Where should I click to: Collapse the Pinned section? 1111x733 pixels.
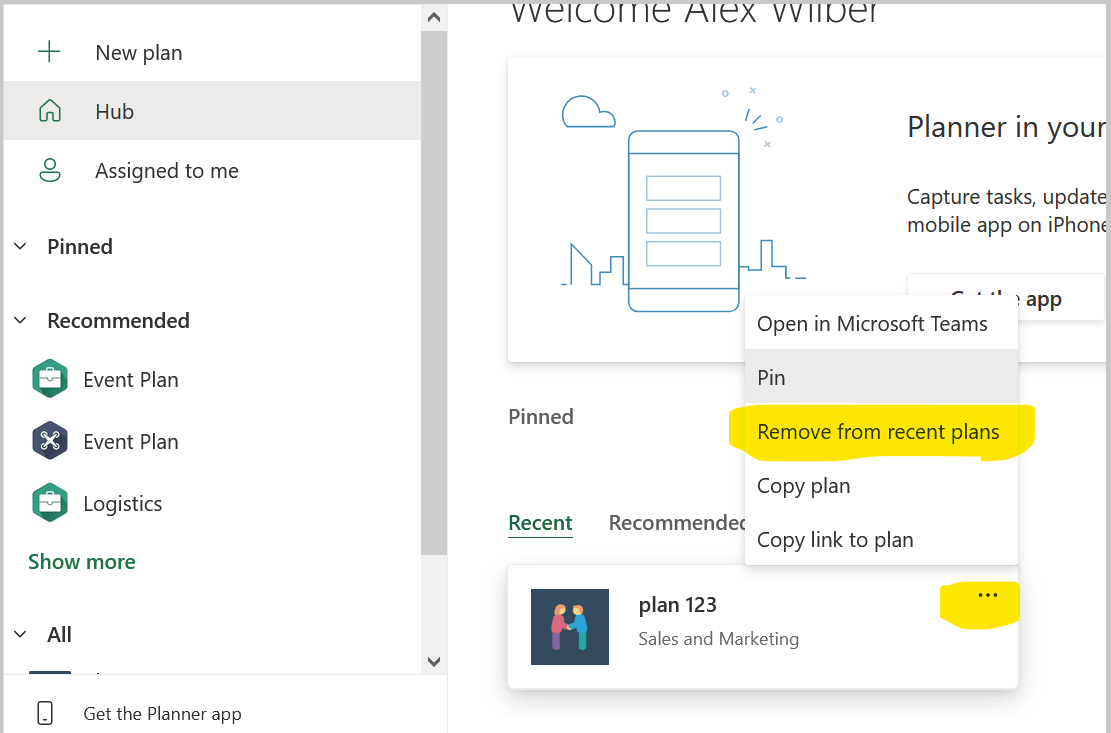point(20,246)
